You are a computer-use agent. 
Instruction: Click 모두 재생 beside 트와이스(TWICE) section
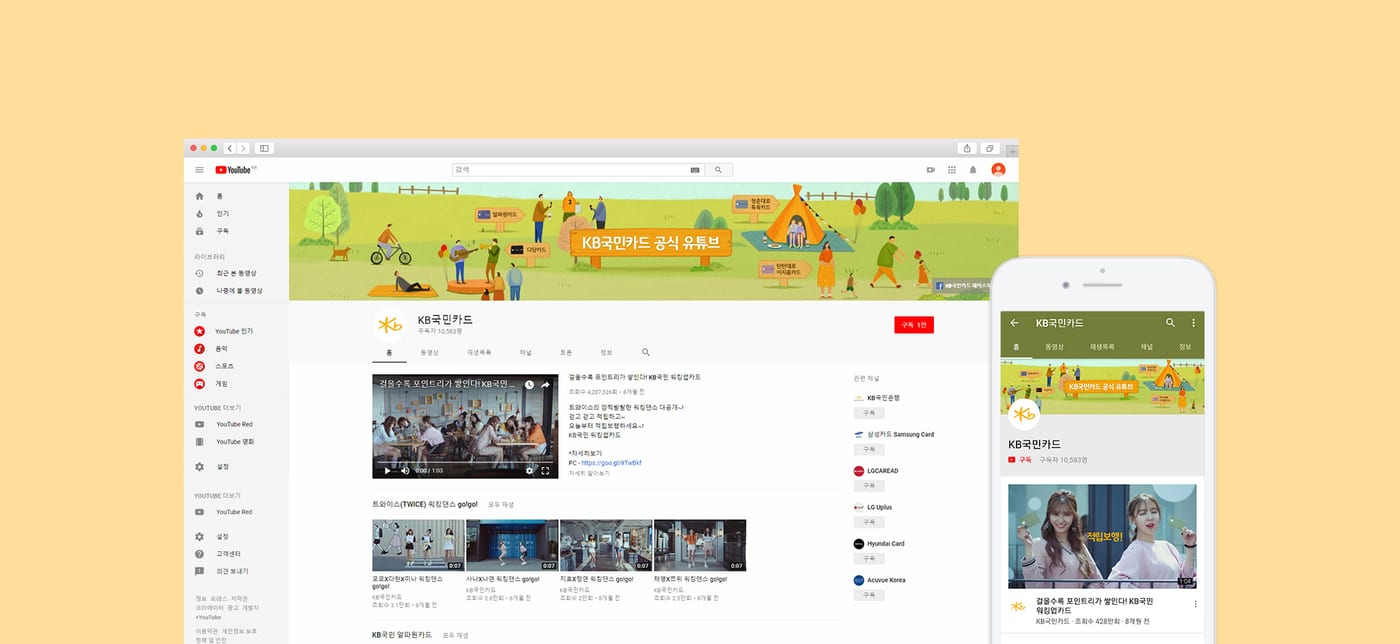point(501,505)
